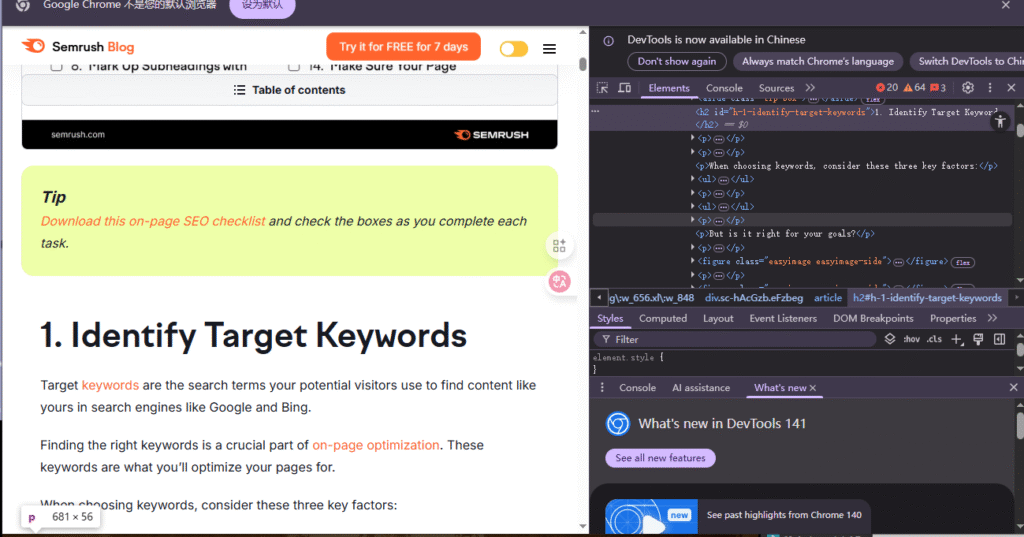Click Try it for FREE for 7 days
Viewport: 1024px width, 537px height.
click(403, 47)
